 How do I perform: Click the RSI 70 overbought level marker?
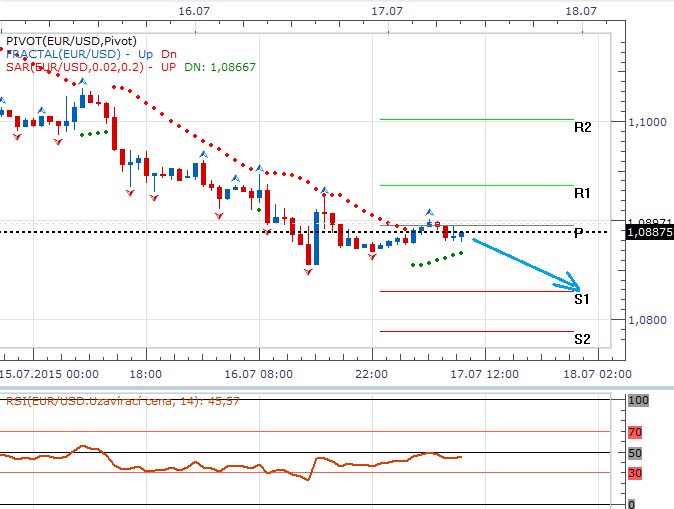click(636, 432)
